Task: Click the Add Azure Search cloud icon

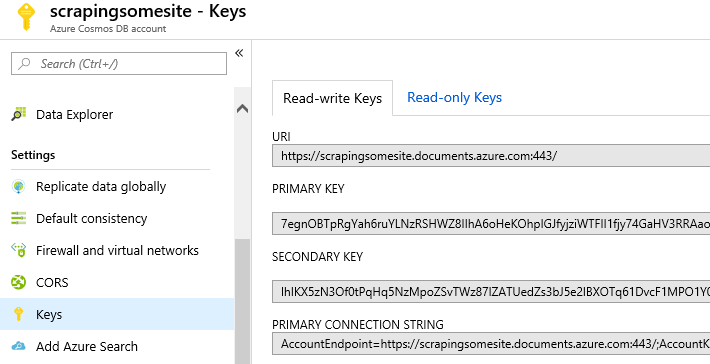Action: tap(19, 346)
